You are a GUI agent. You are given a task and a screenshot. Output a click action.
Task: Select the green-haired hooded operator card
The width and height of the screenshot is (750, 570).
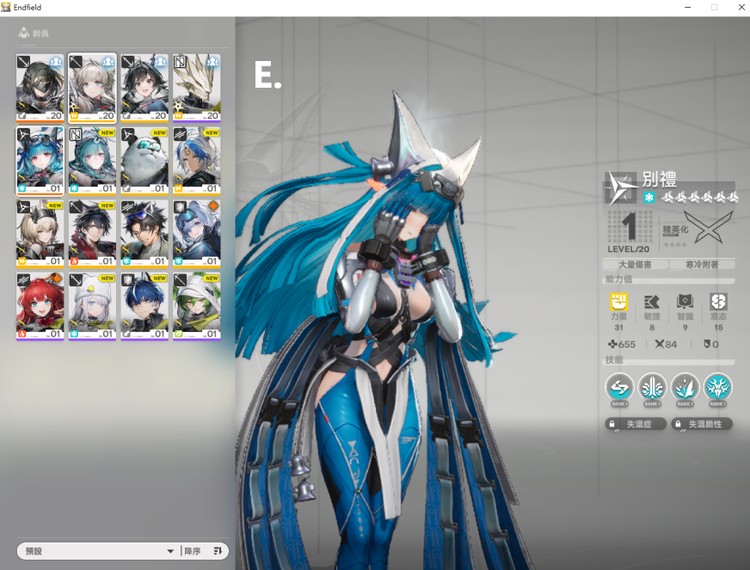point(196,305)
